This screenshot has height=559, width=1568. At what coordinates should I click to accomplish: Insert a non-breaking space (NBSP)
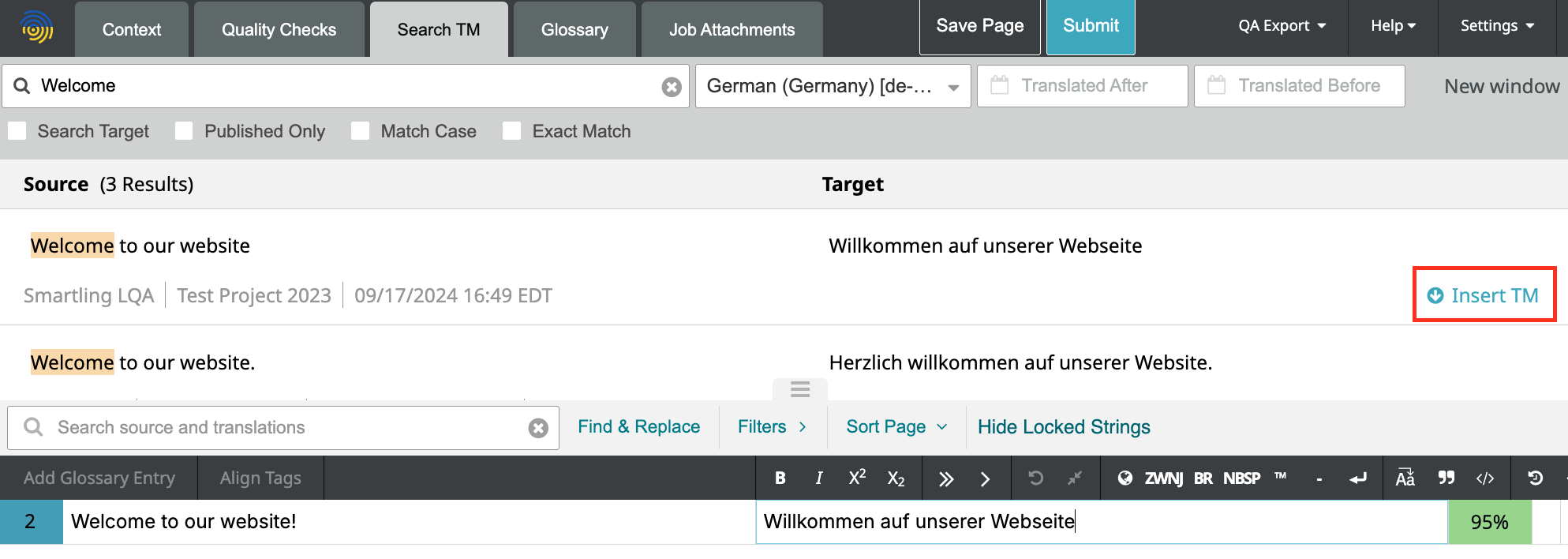coord(1241,478)
